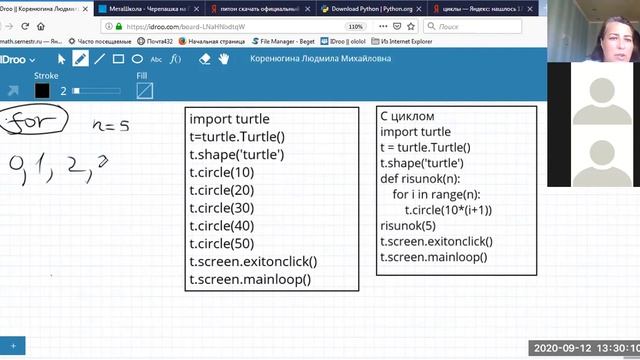Reload the page in the browser
Screen dimensions: 640x360
pos(25,27)
